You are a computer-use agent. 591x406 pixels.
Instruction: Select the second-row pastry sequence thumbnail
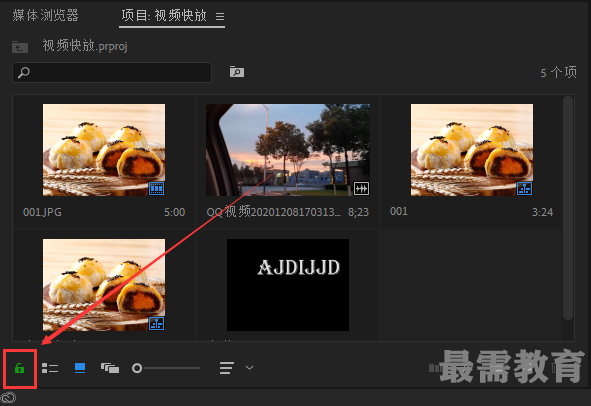coord(104,285)
